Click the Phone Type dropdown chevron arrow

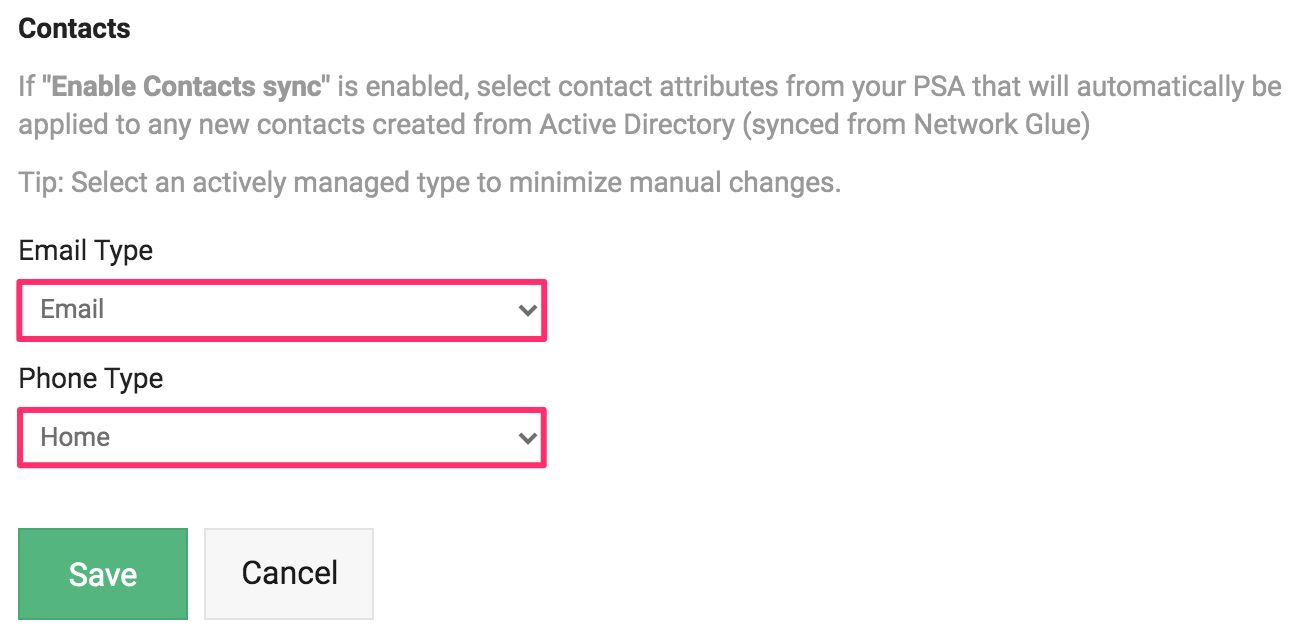tap(527, 438)
